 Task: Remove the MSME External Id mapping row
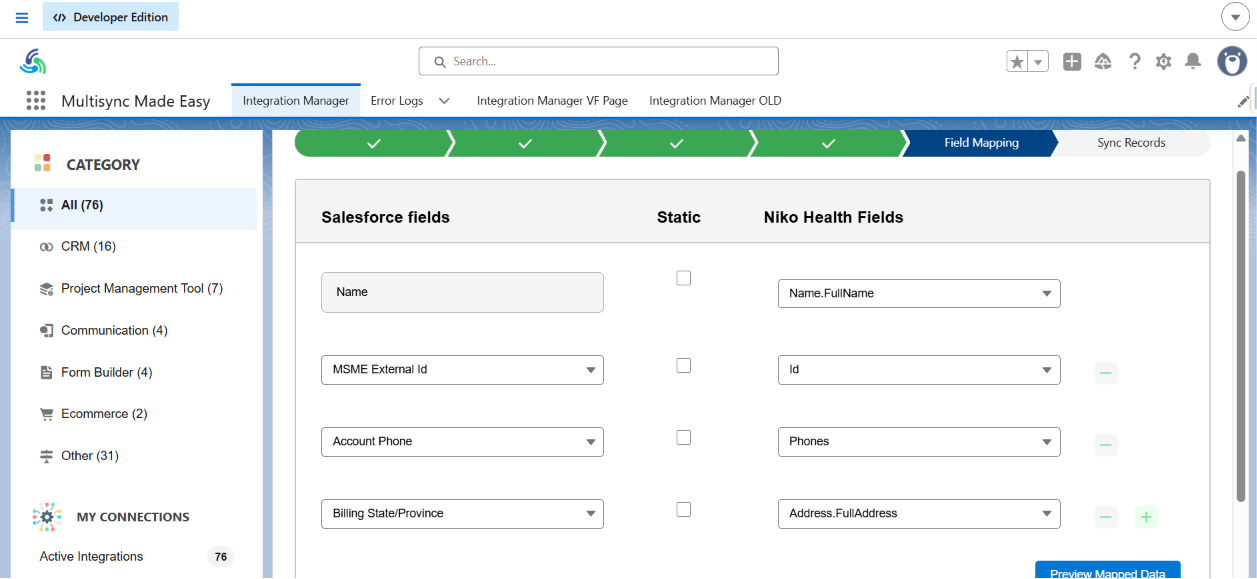point(1105,373)
